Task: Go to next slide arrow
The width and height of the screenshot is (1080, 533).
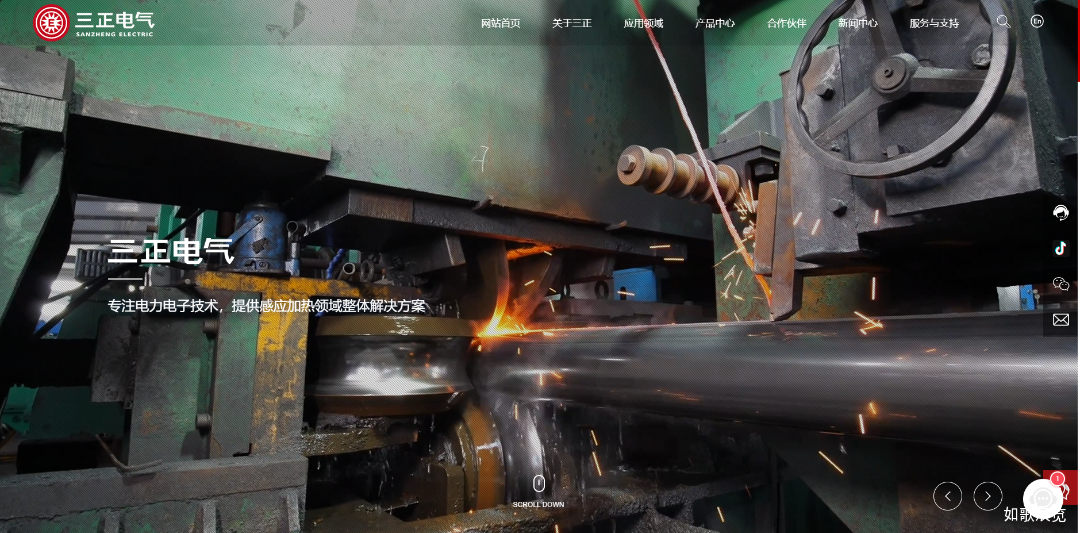Action: [988, 496]
